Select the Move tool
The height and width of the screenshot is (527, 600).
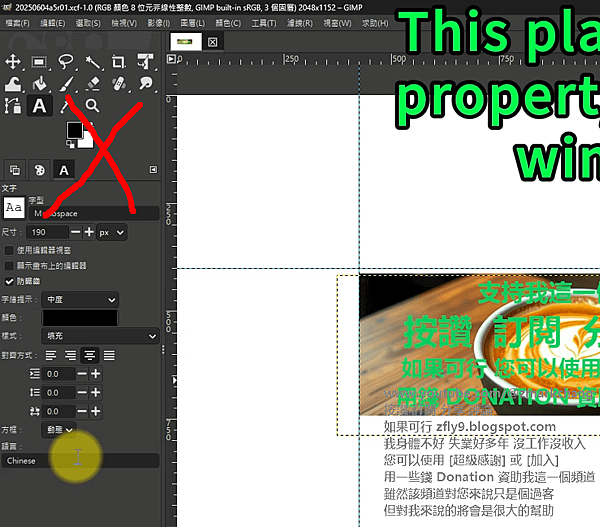pyautogui.click(x=13, y=62)
